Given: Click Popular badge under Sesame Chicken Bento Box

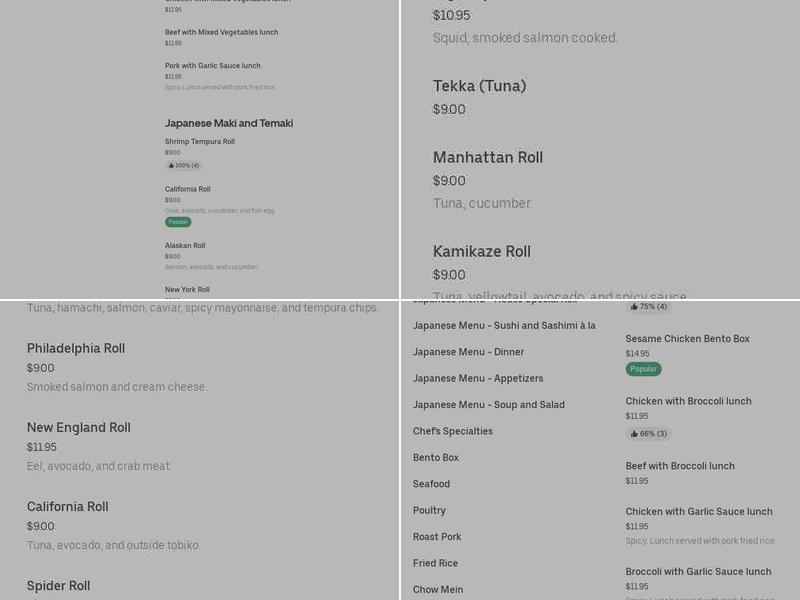Looking at the screenshot, I should [x=643, y=369].
